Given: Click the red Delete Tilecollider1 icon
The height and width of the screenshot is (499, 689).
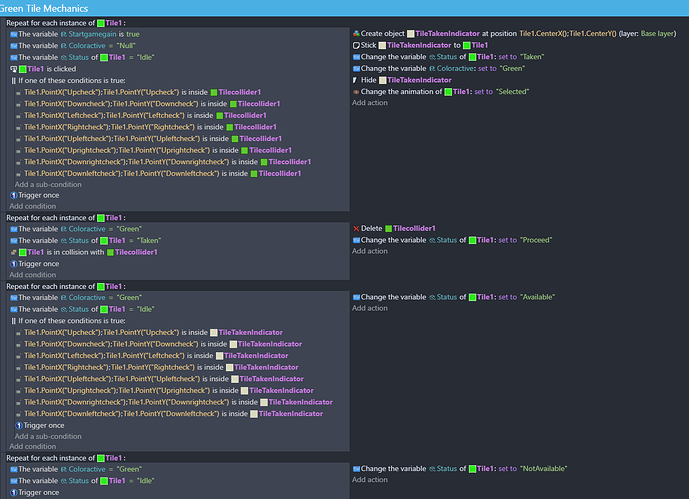Looking at the screenshot, I should (x=356, y=228).
